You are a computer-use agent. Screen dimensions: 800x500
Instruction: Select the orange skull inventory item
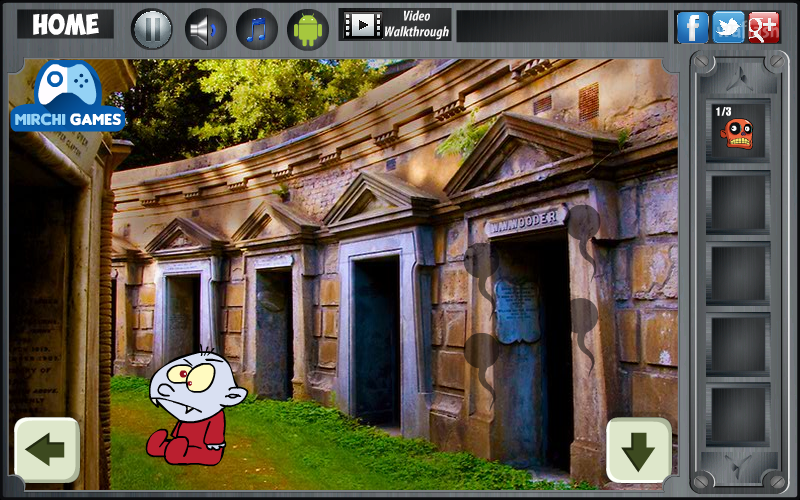738,131
